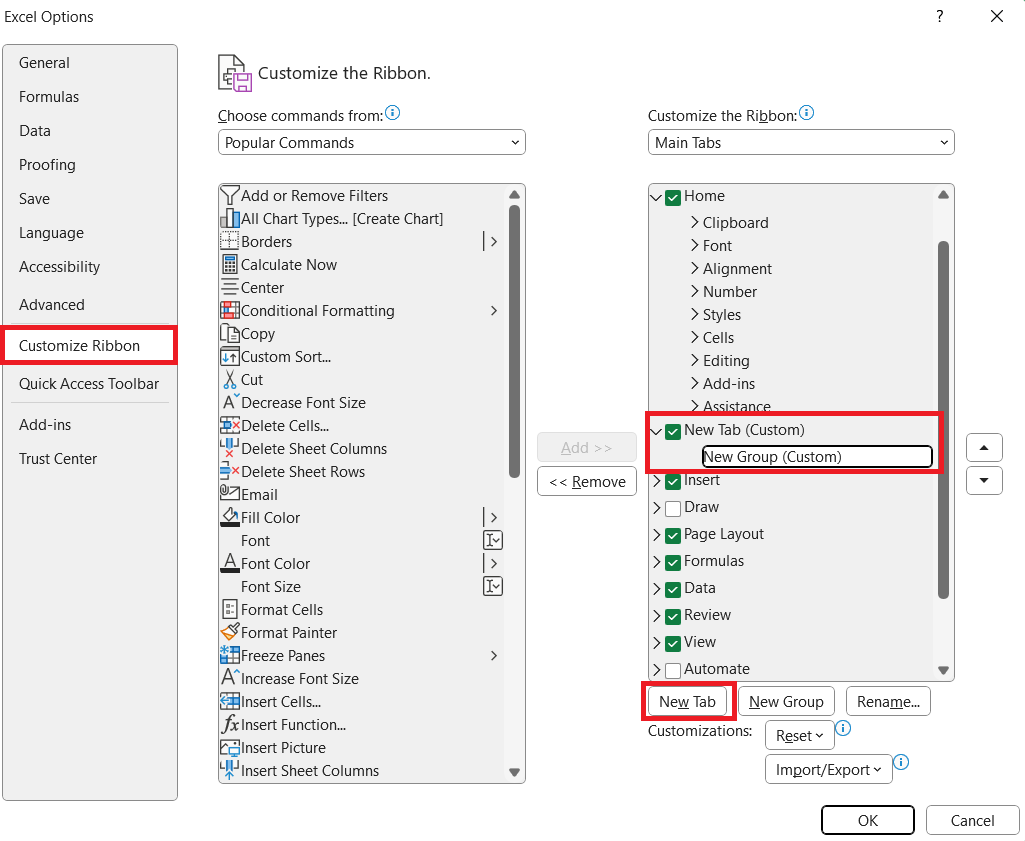Screen dimensions: 1025x841
Task: Click the Remove button
Action: (587, 482)
